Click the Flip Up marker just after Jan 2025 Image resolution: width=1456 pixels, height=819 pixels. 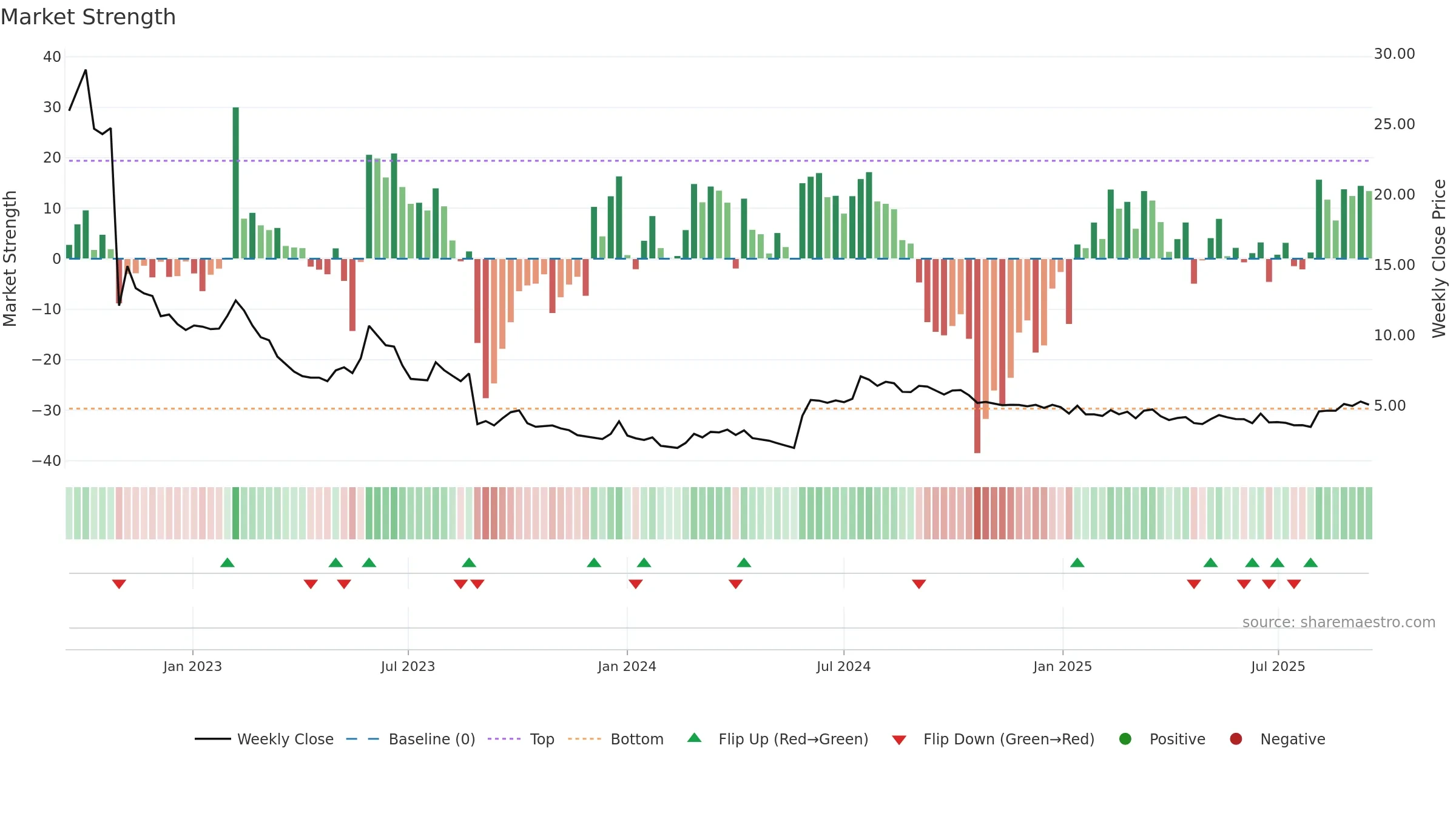click(x=1077, y=562)
